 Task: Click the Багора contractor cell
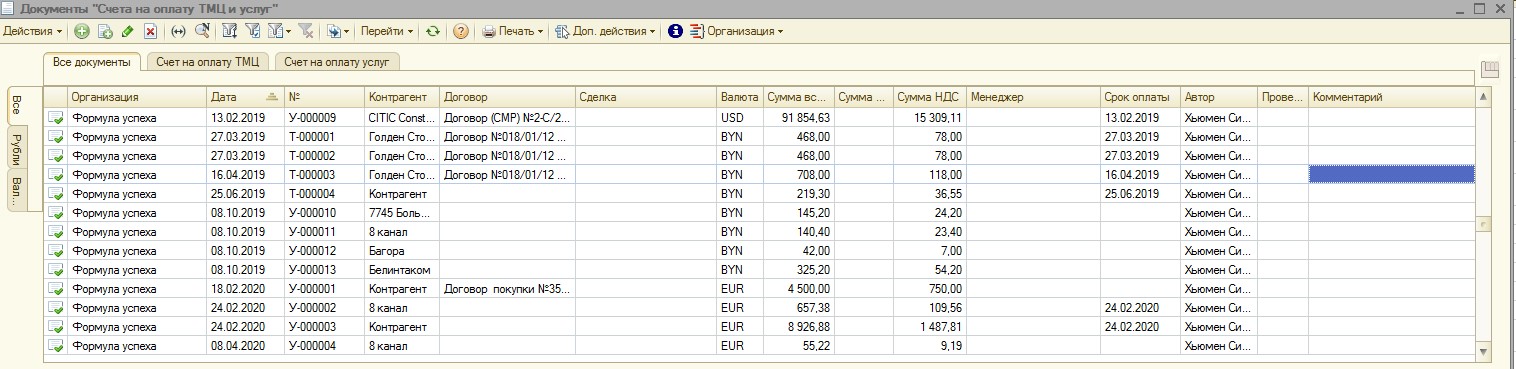(402, 251)
